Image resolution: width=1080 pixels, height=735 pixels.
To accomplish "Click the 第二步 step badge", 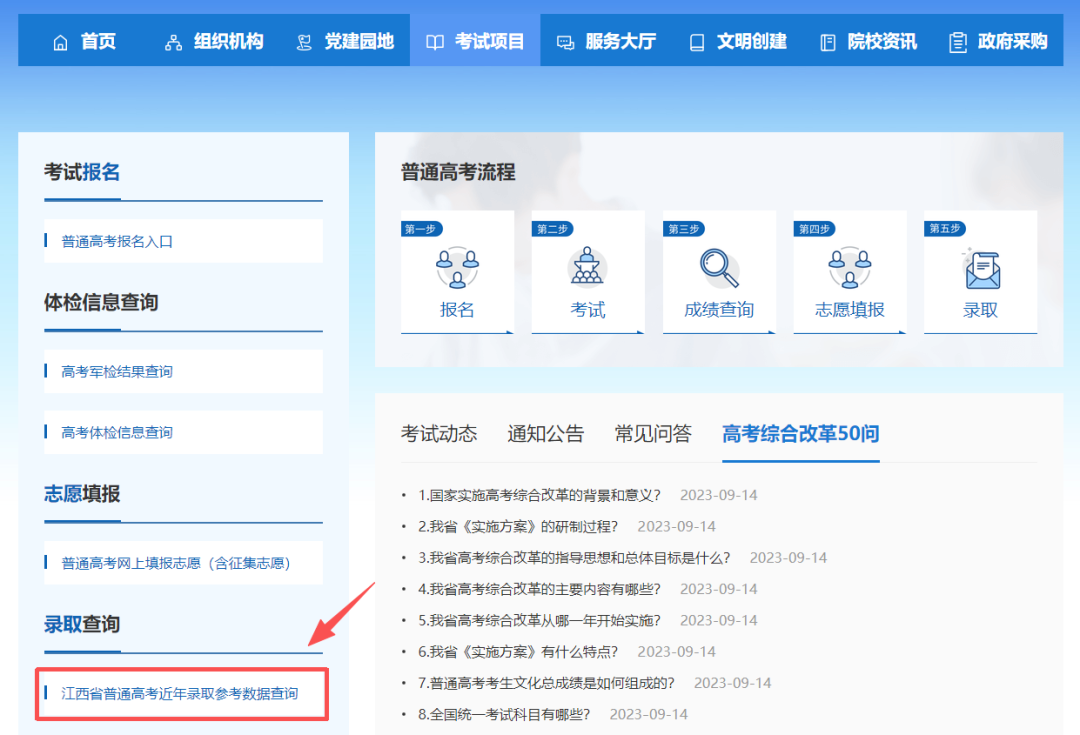I will click(552, 229).
